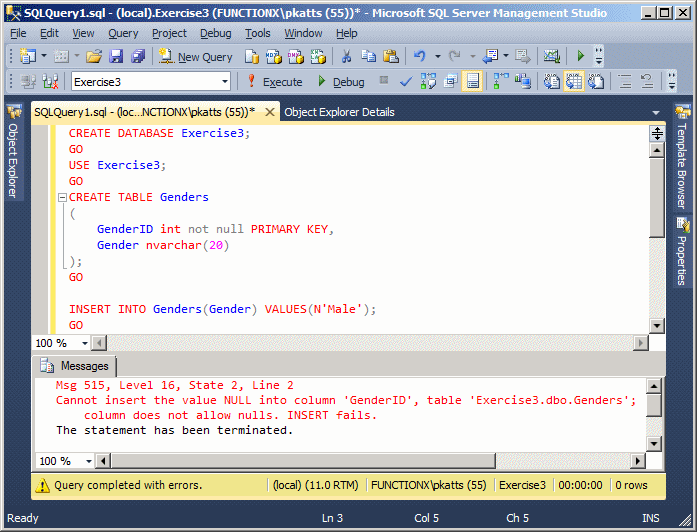Open the Window menu
This screenshot has height=532, width=697.
[303, 33]
